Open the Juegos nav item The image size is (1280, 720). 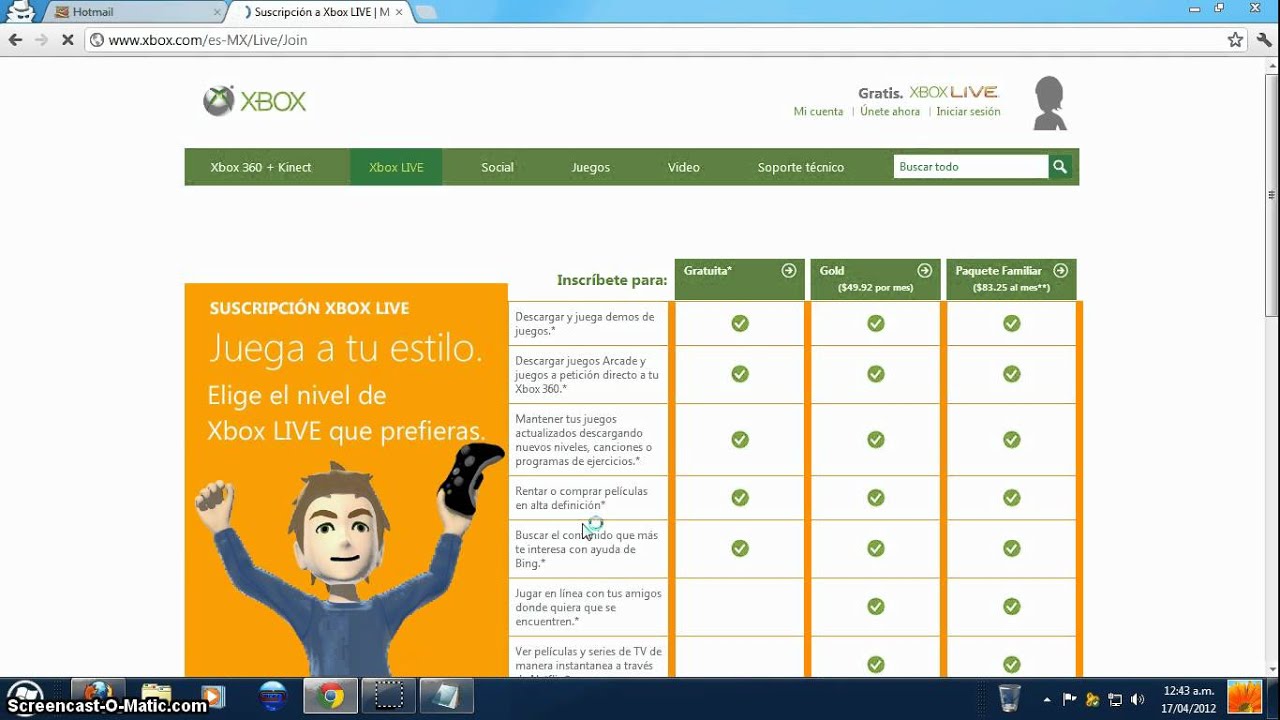(x=591, y=167)
